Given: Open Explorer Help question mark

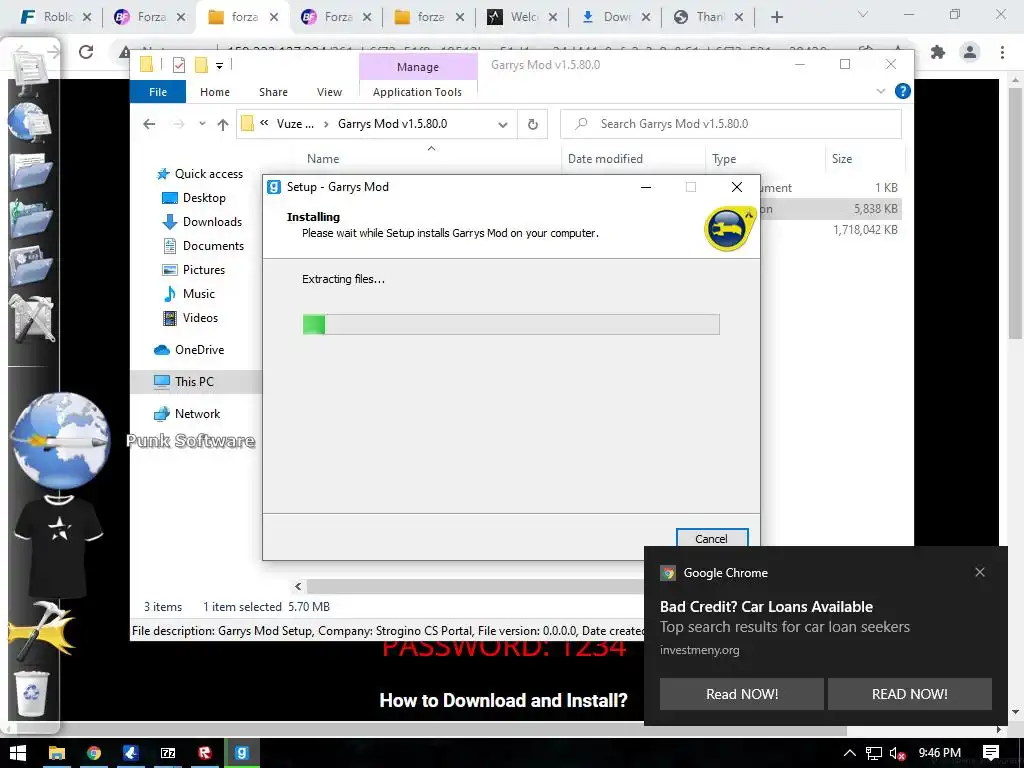Looking at the screenshot, I should click(x=903, y=91).
